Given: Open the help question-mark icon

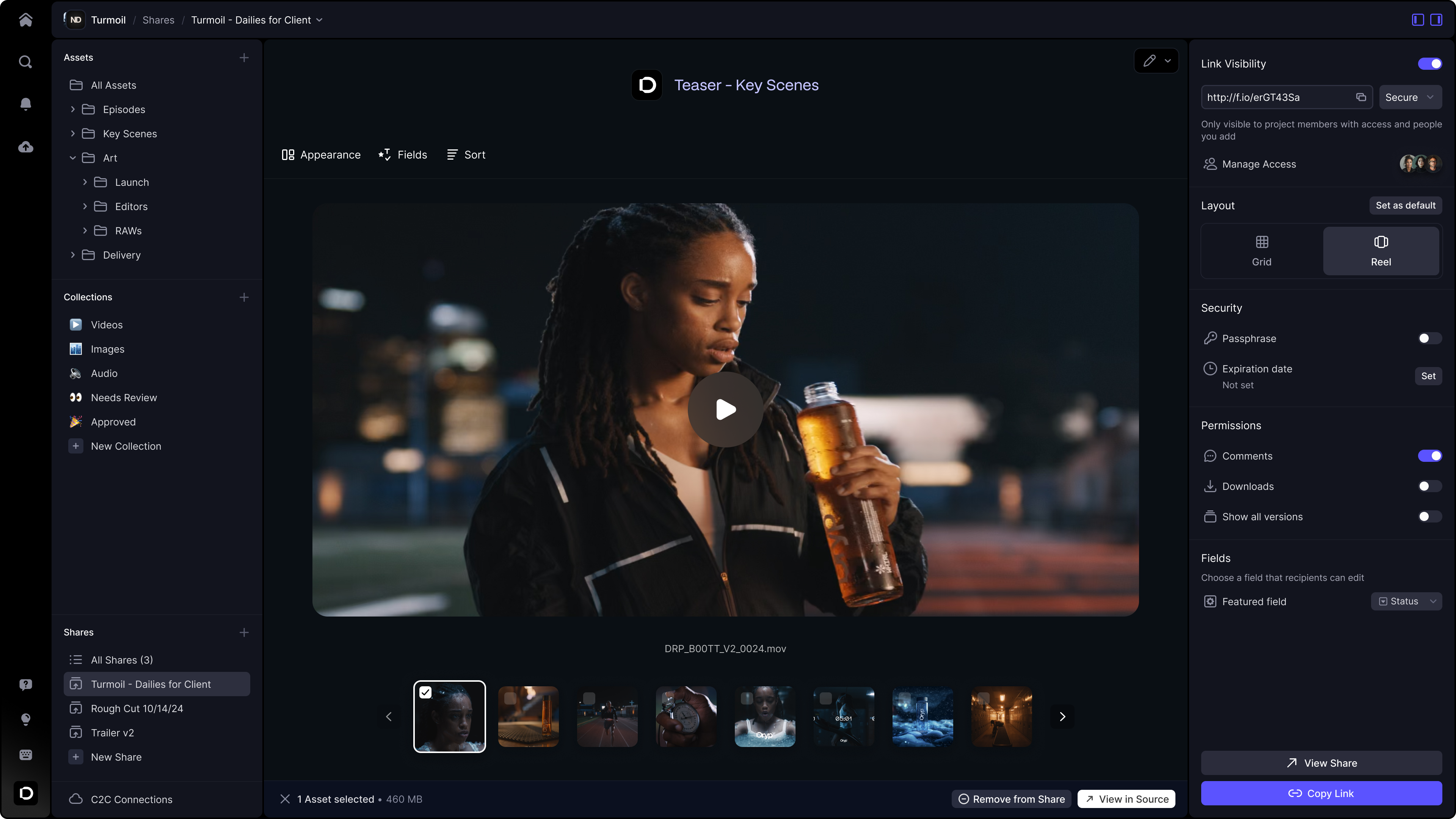Looking at the screenshot, I should point(25,684).
